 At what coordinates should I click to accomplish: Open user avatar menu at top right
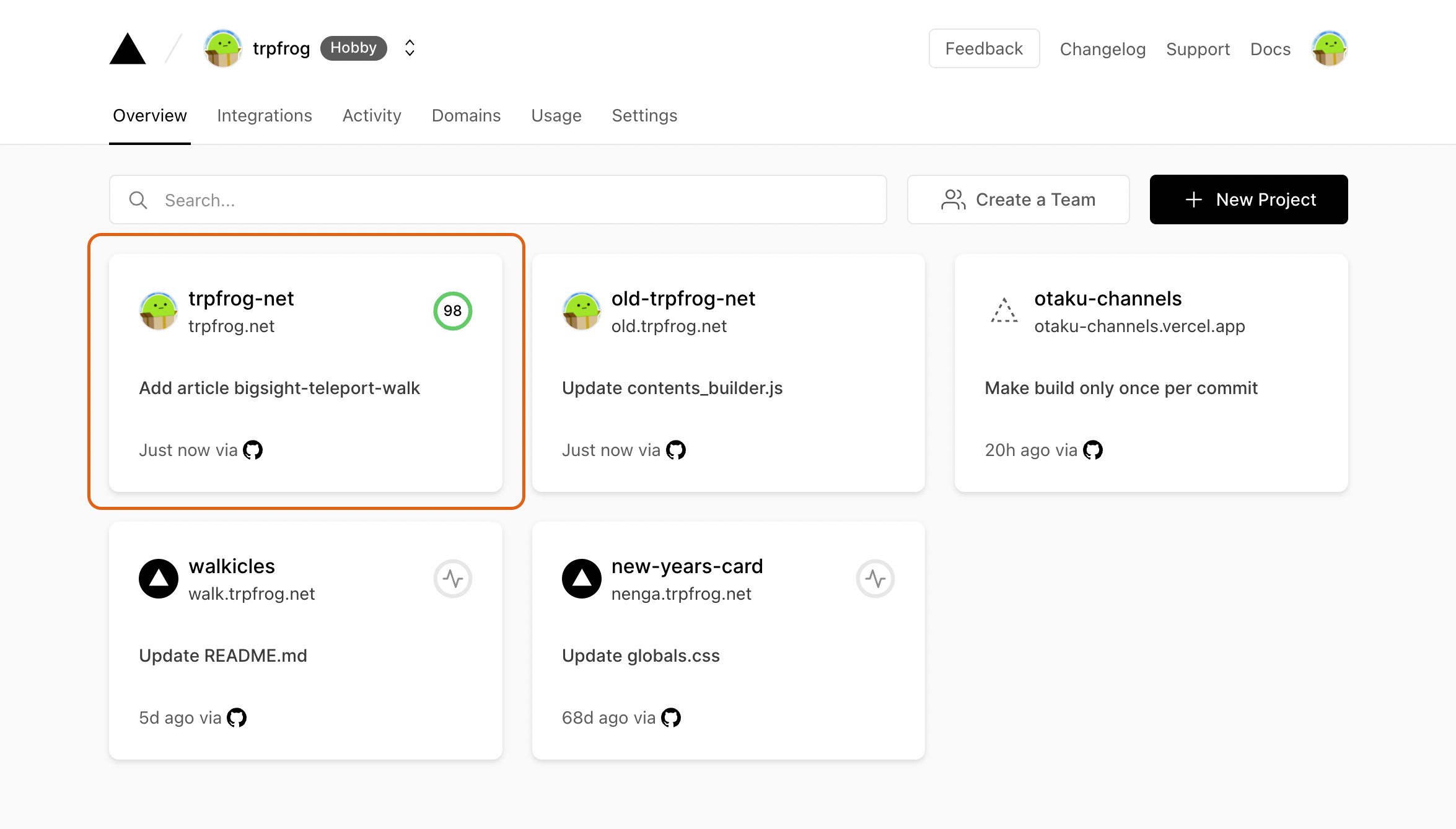point(1328,48)
